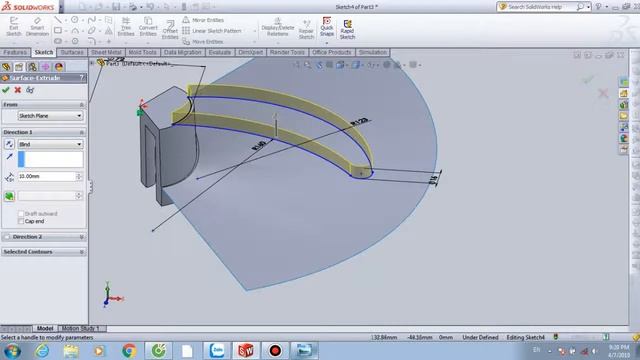Open the Motion Study 1 tab
This screenshot has width=640, height=360.
click(81, 328)
